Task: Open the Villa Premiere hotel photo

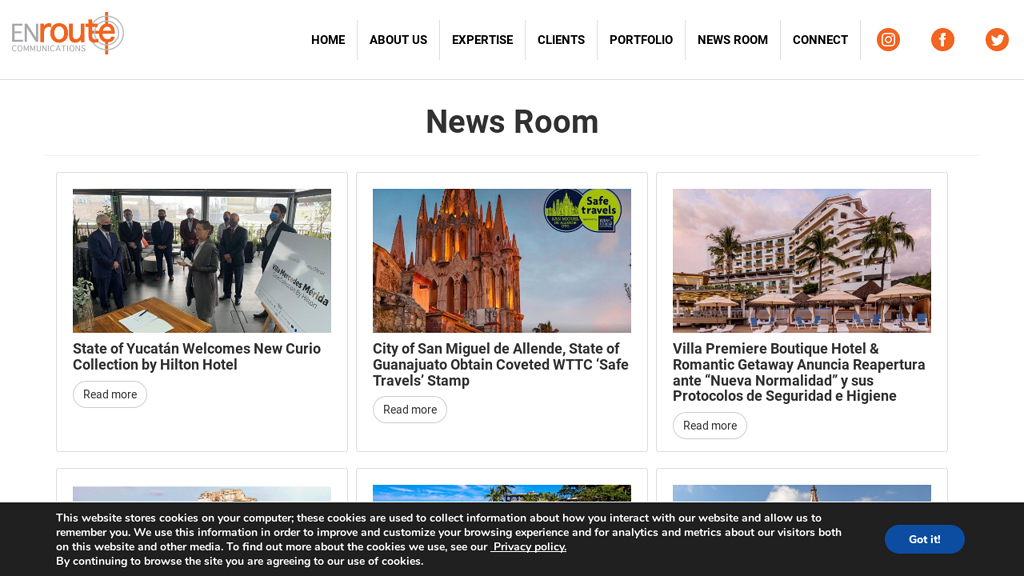Action: pyautogui.click(x=802, y=261)
